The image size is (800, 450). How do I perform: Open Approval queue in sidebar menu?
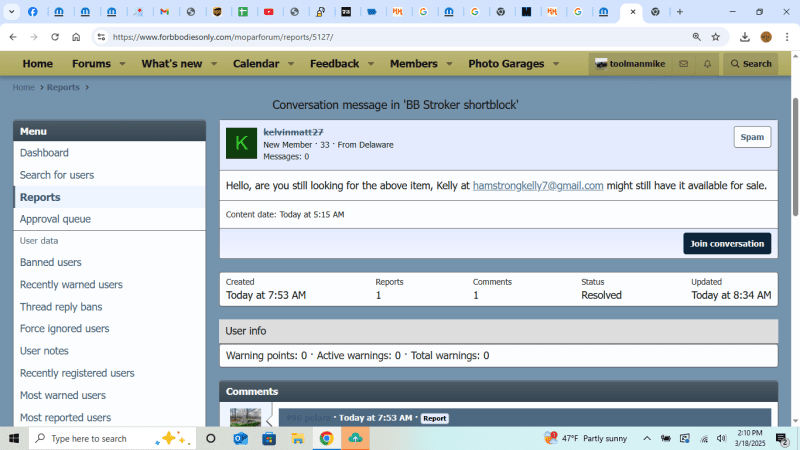click(x=110, y=219)
